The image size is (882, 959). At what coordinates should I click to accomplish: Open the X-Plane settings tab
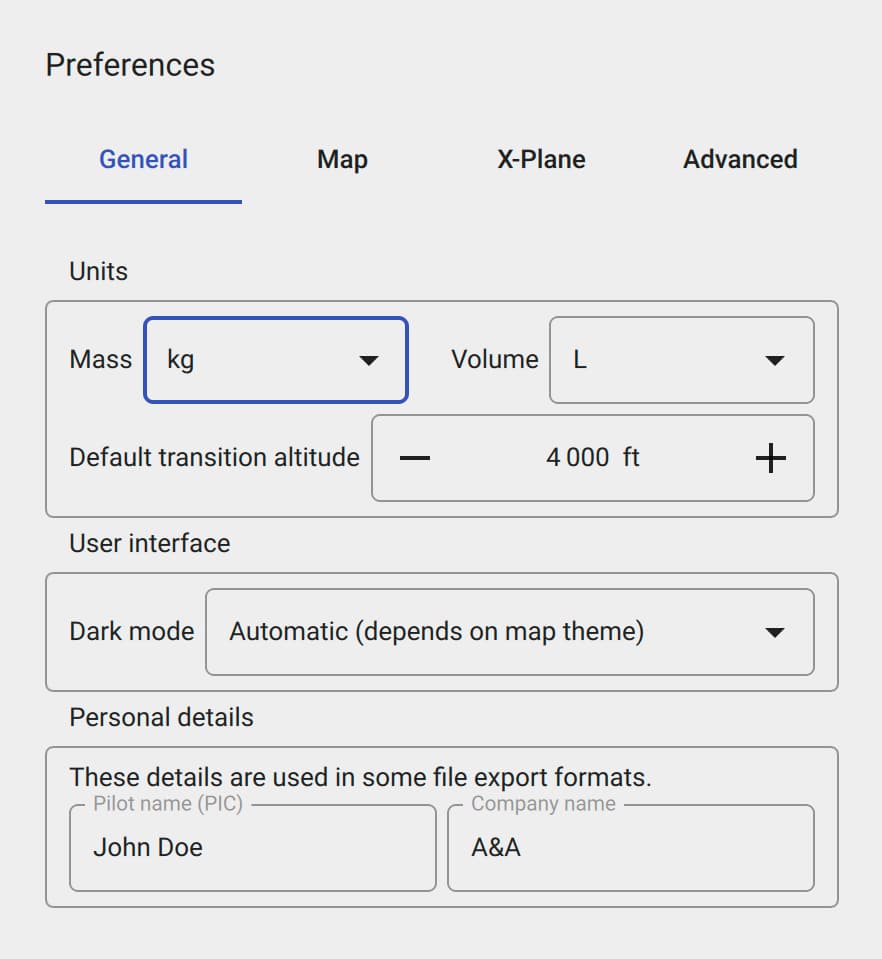click(x=541, y=160)
